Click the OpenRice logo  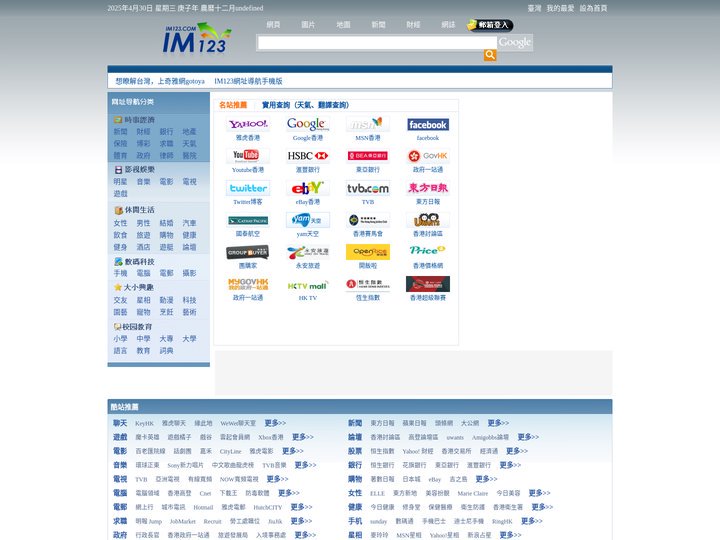pyautogui.click(x=368, y=252)
